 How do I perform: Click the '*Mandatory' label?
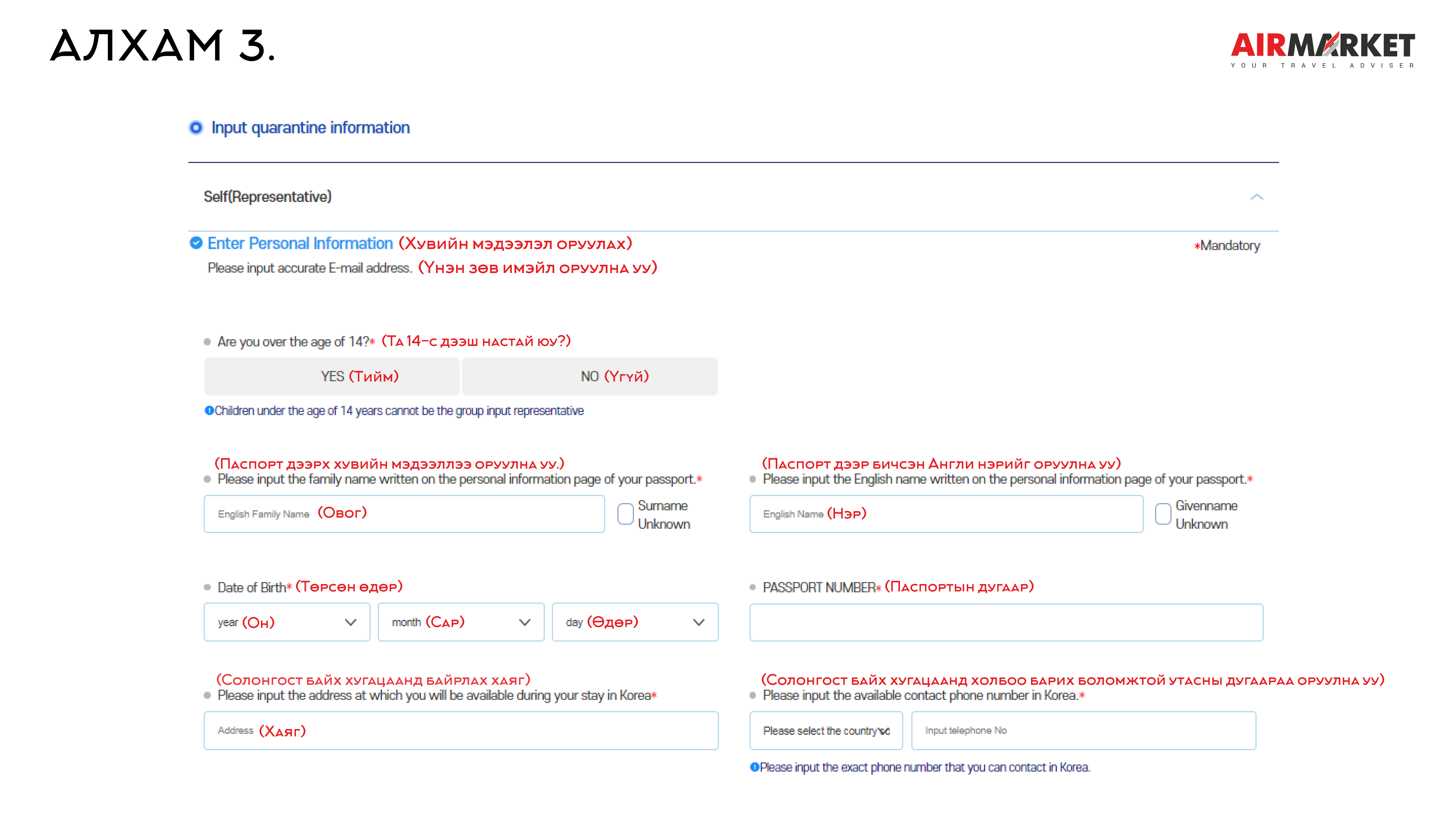[1227, 245]
